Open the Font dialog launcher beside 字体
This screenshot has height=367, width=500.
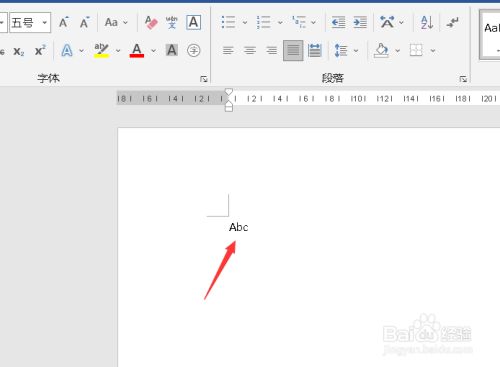click(204, 79)
